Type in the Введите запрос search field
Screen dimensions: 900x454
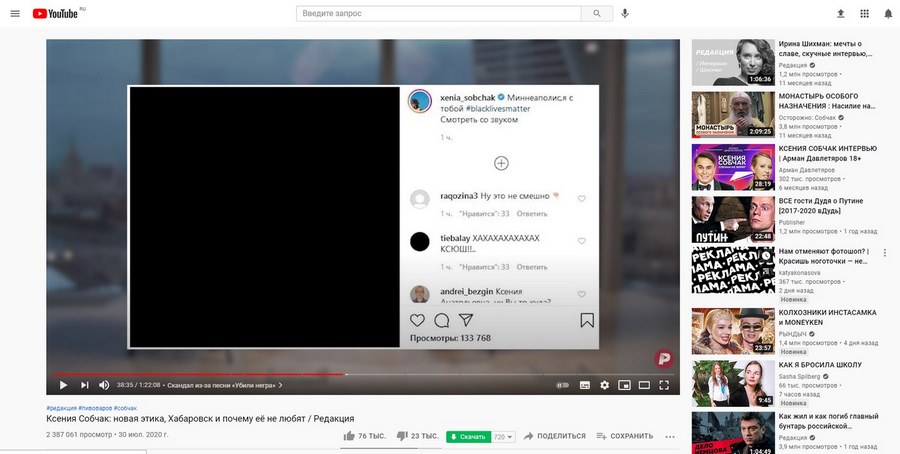(x=440, y=13)
